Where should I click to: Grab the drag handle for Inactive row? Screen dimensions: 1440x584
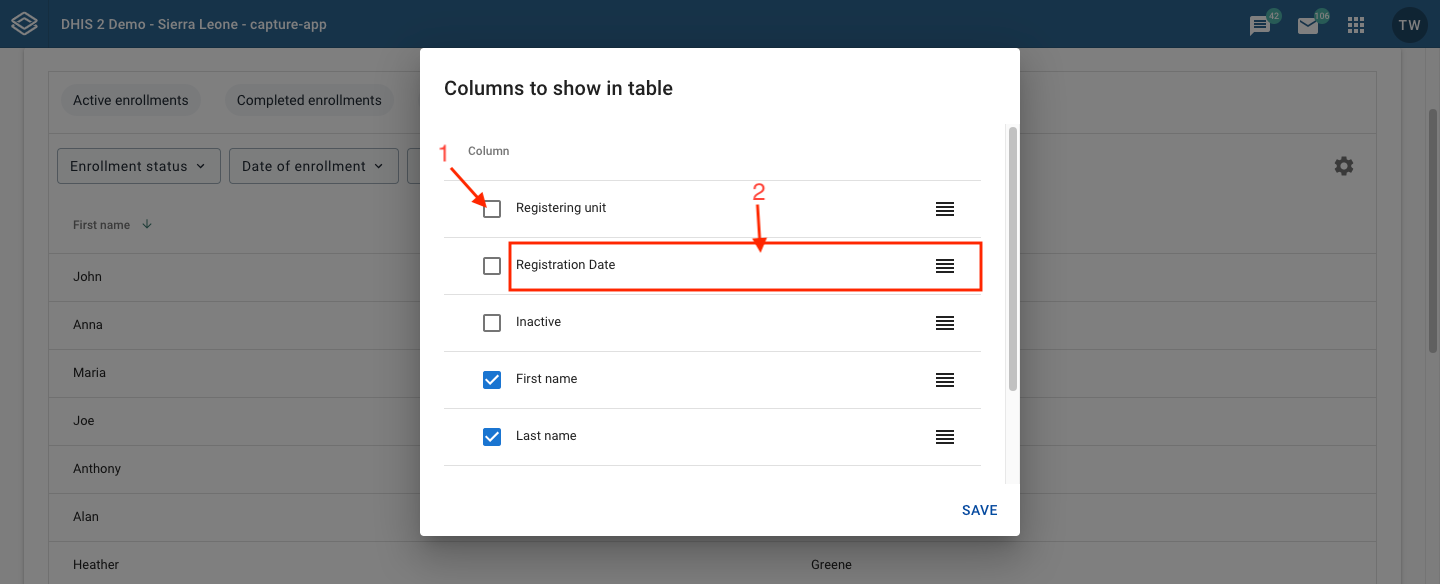point(945,323)
